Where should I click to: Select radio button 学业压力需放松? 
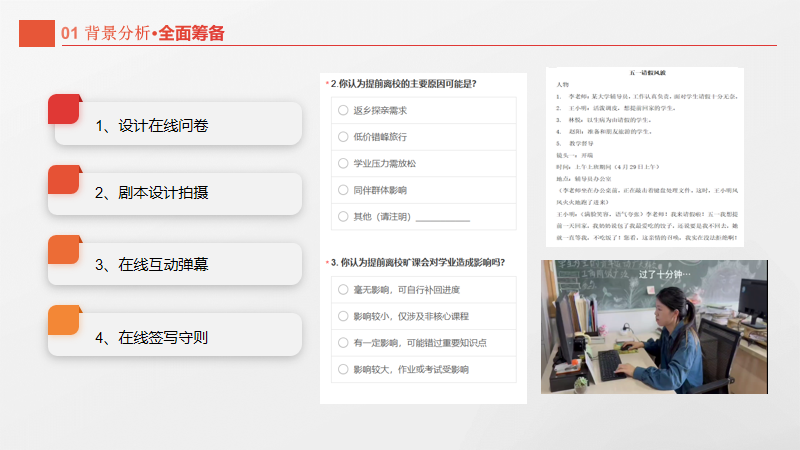pyautogui.click(x=343, y=163)
